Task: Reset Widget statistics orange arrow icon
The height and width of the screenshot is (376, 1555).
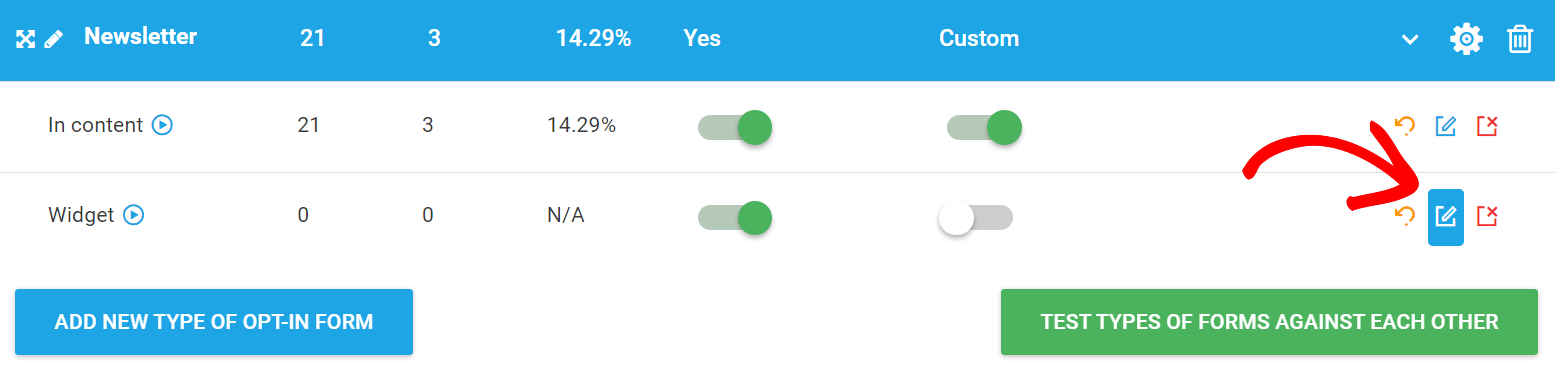Action: (1405, 216)
